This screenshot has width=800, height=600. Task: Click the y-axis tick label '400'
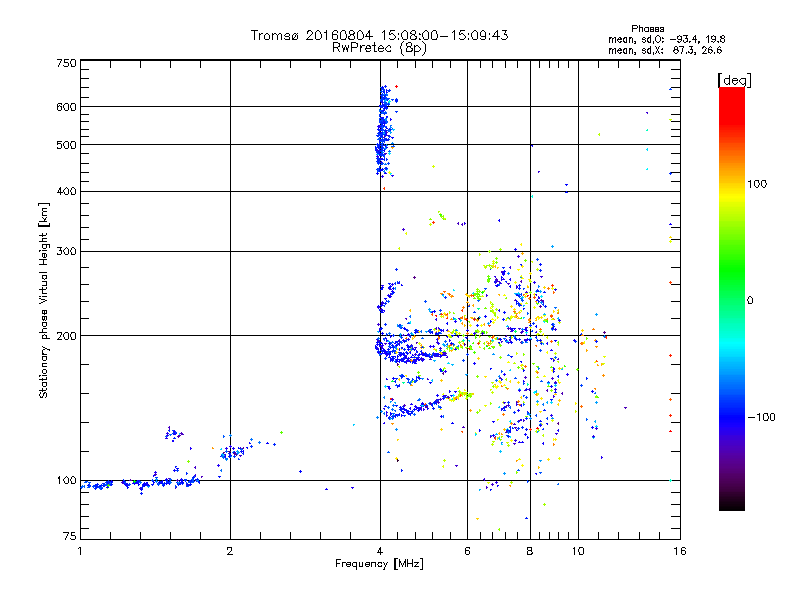pyautogui.click(x=66, y=191)
